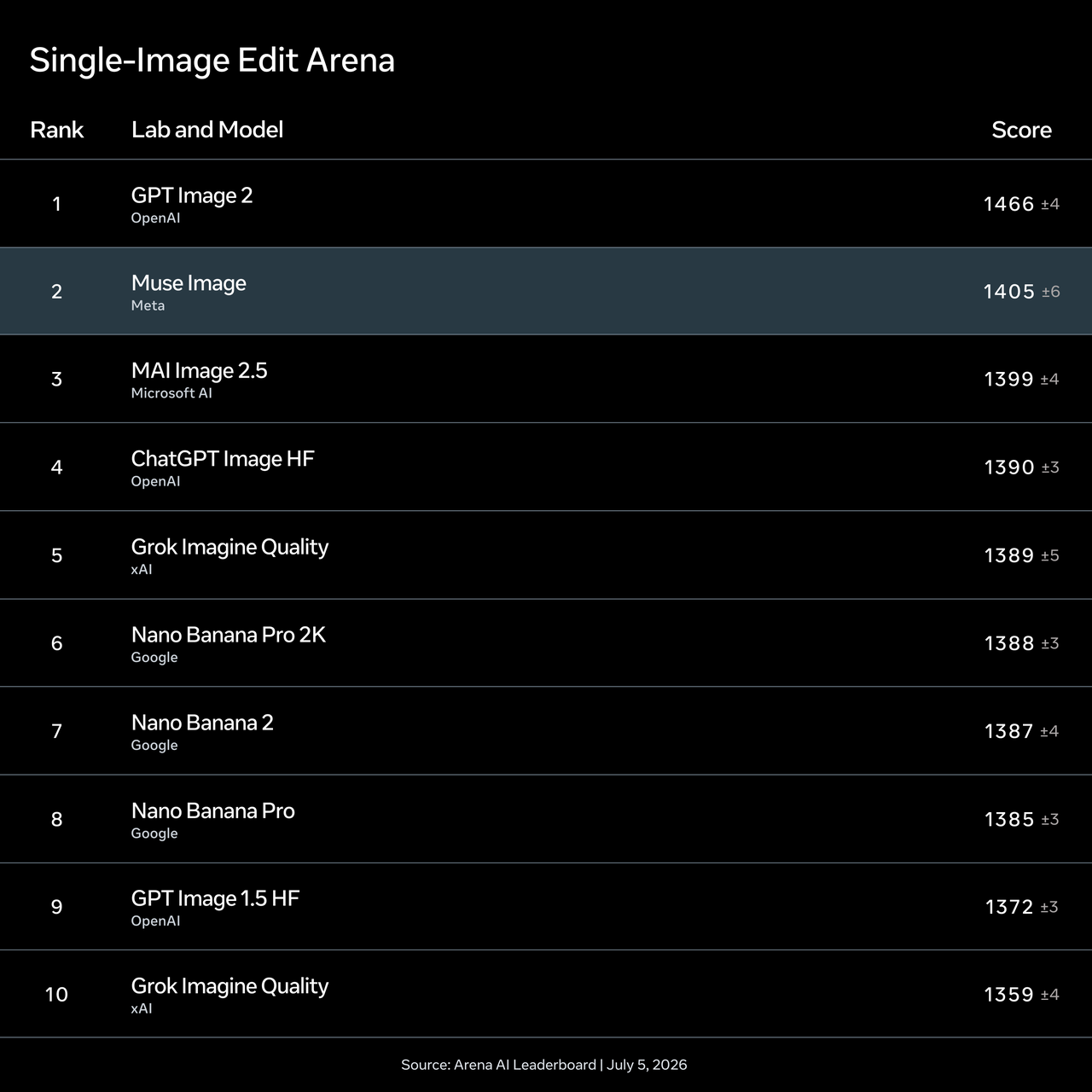This screenshot has height=1092, width=1092.
Task: Select the Meta lab label
Action: point(148,305)
